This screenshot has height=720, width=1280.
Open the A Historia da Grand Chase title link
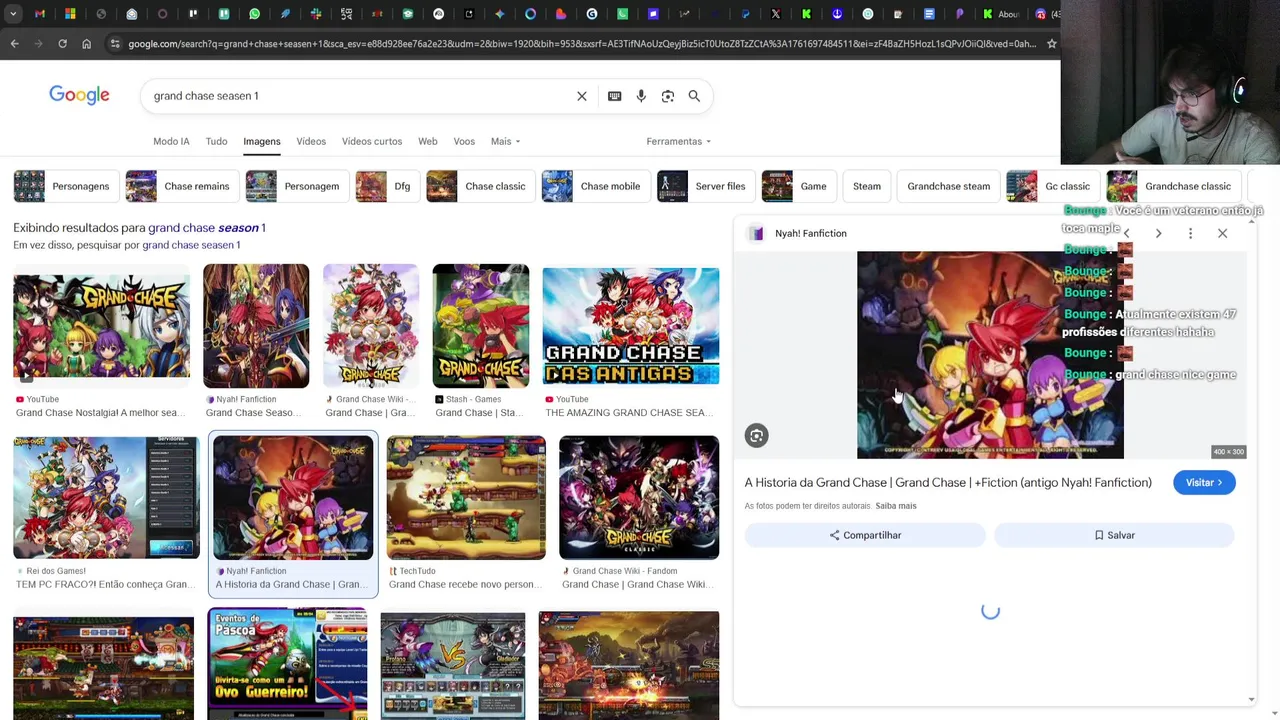pos(948,482)
